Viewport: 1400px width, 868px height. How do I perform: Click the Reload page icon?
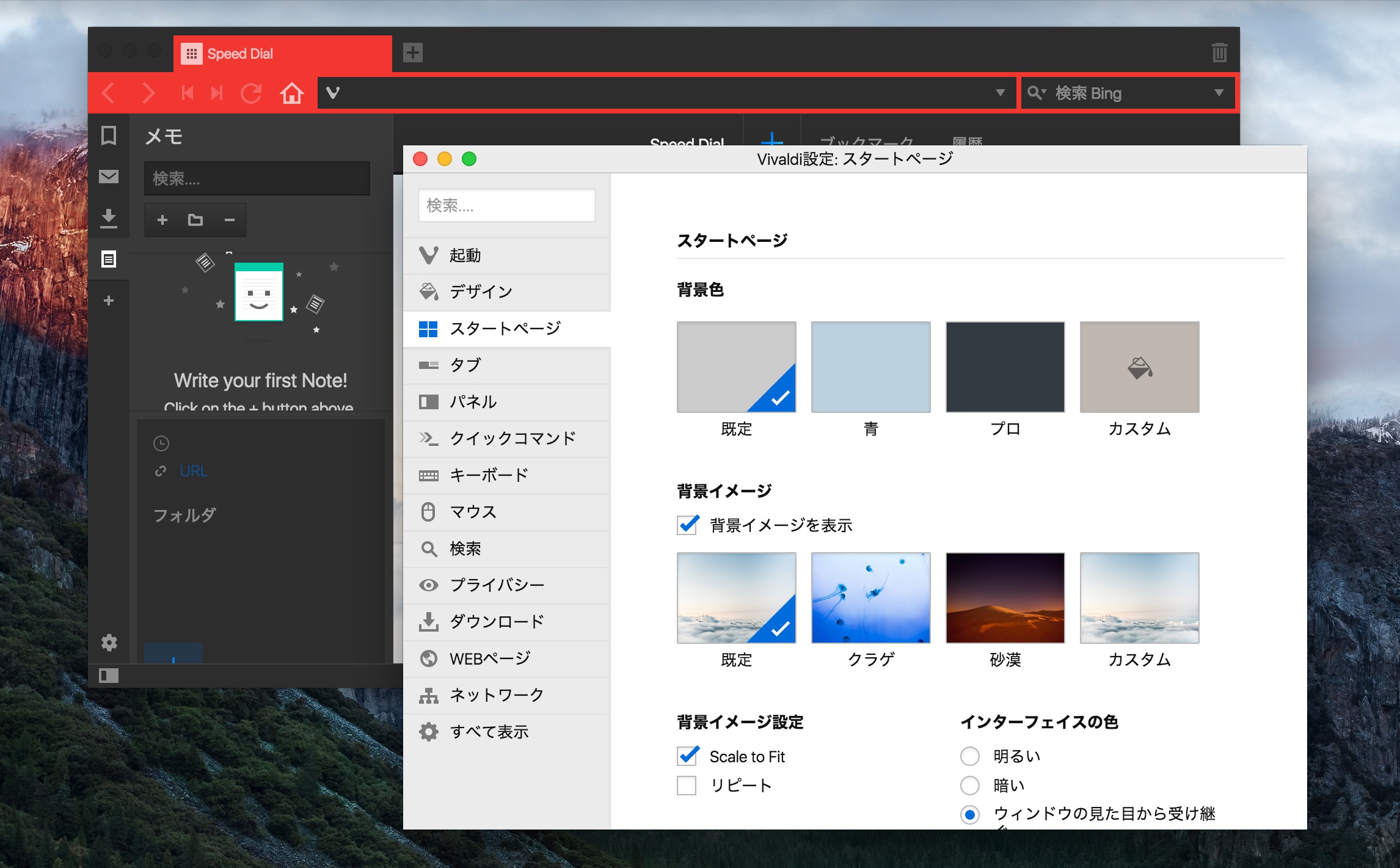click(251, 93)
